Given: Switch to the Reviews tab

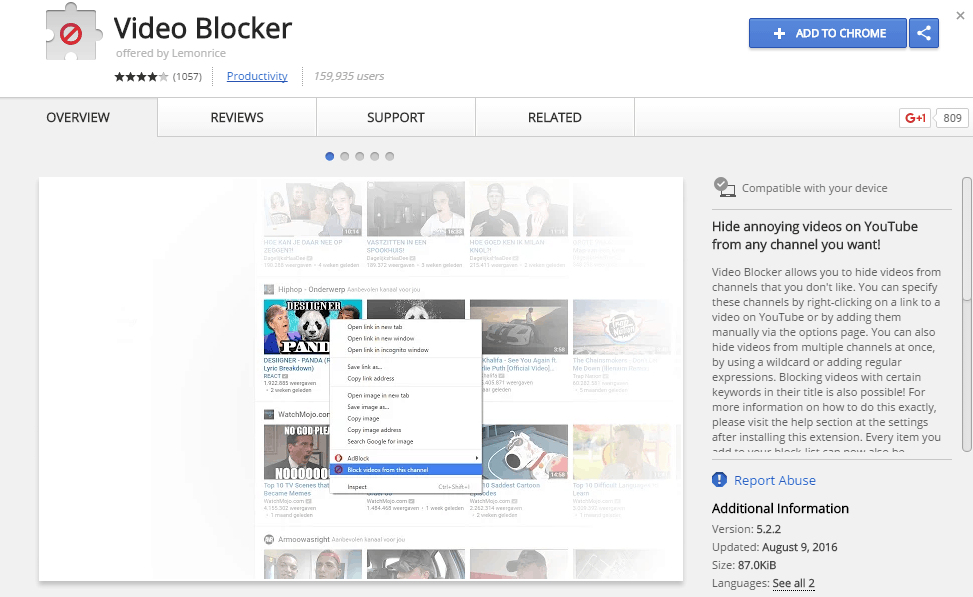Looking at the screenshot, I should click(237, 117).
